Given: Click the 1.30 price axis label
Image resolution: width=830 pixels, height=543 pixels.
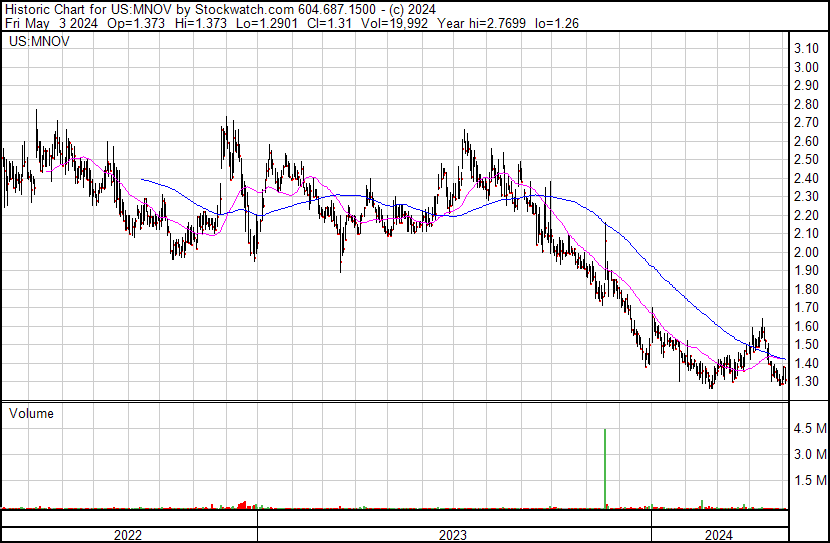Looking at the screenshot, I should 806,382.
